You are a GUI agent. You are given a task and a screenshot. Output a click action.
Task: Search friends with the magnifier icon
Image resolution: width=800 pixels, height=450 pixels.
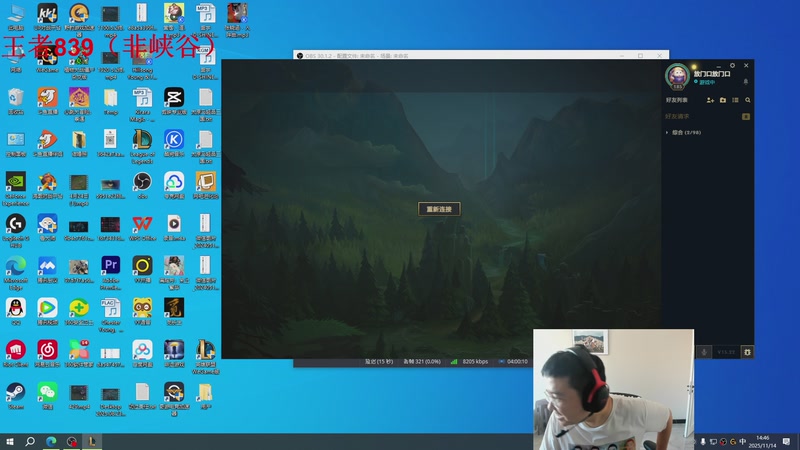(x=748, y=100)
